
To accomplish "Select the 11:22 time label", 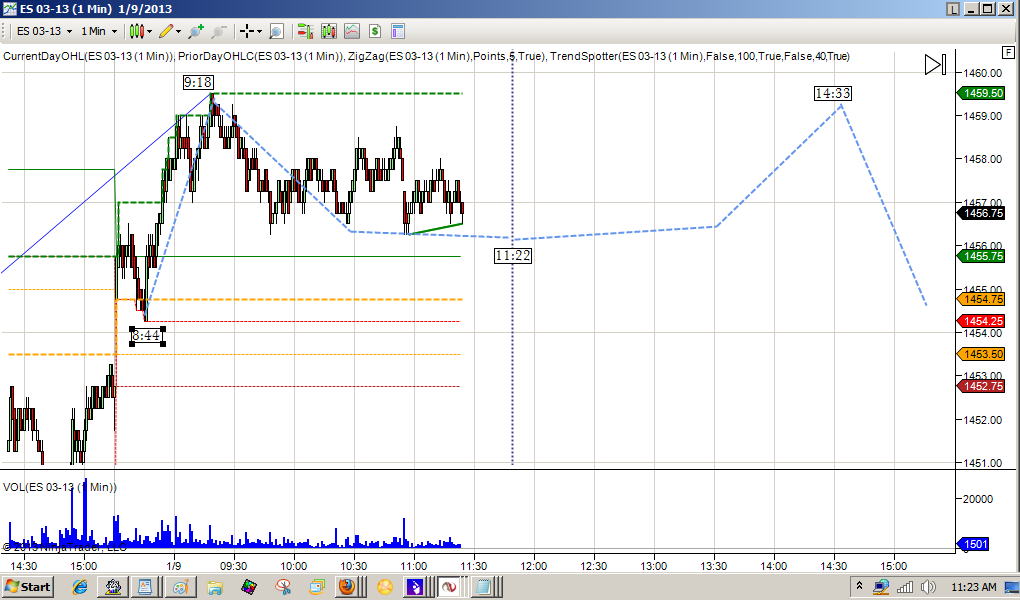I will [x=513, y=256].
